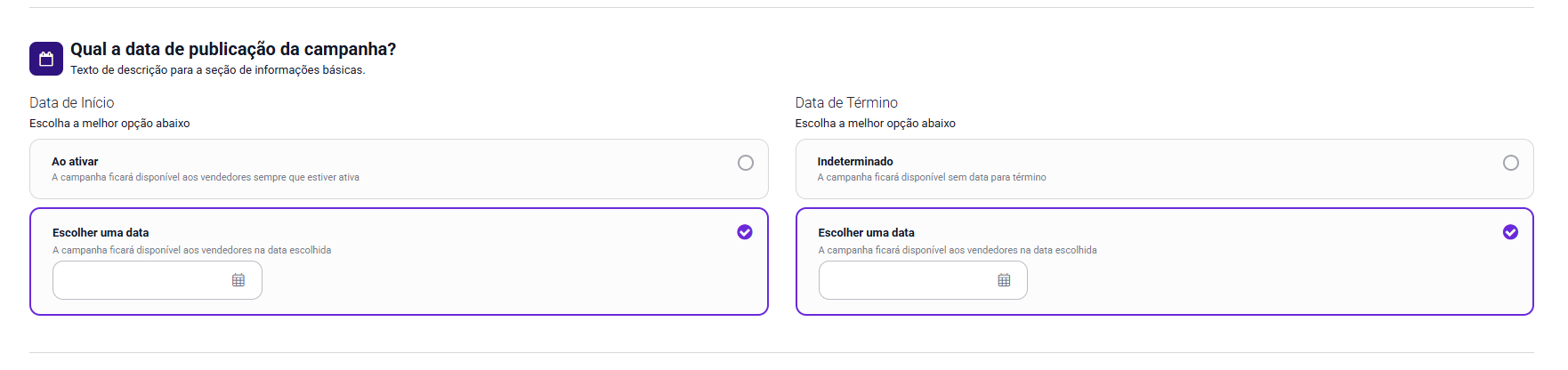The image size is (1568, 370).
Task: Open calendar picker in Data de Término field
Action: 1004,280
